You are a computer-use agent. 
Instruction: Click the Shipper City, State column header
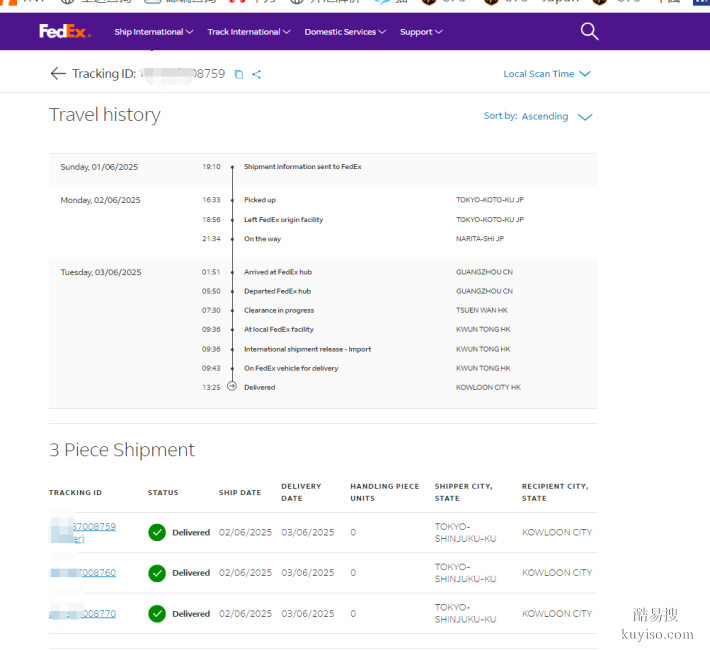pos(464,492)
